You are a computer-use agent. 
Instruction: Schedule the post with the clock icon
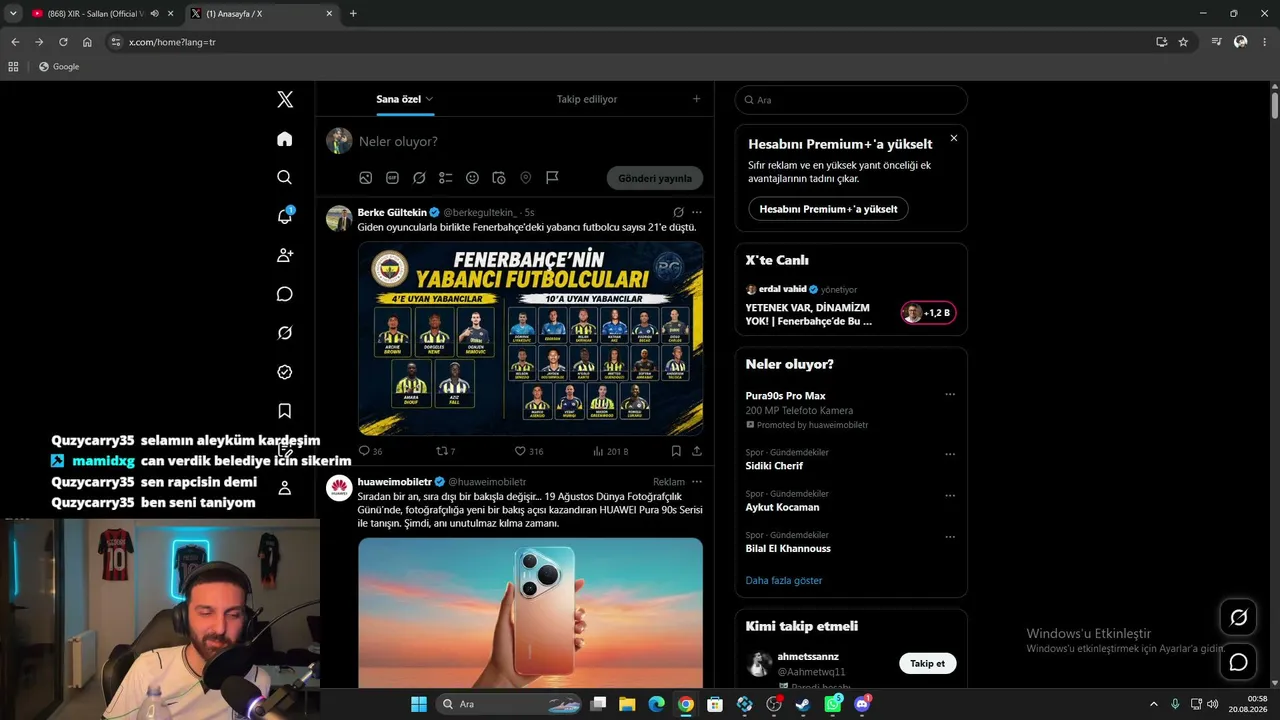499,178
